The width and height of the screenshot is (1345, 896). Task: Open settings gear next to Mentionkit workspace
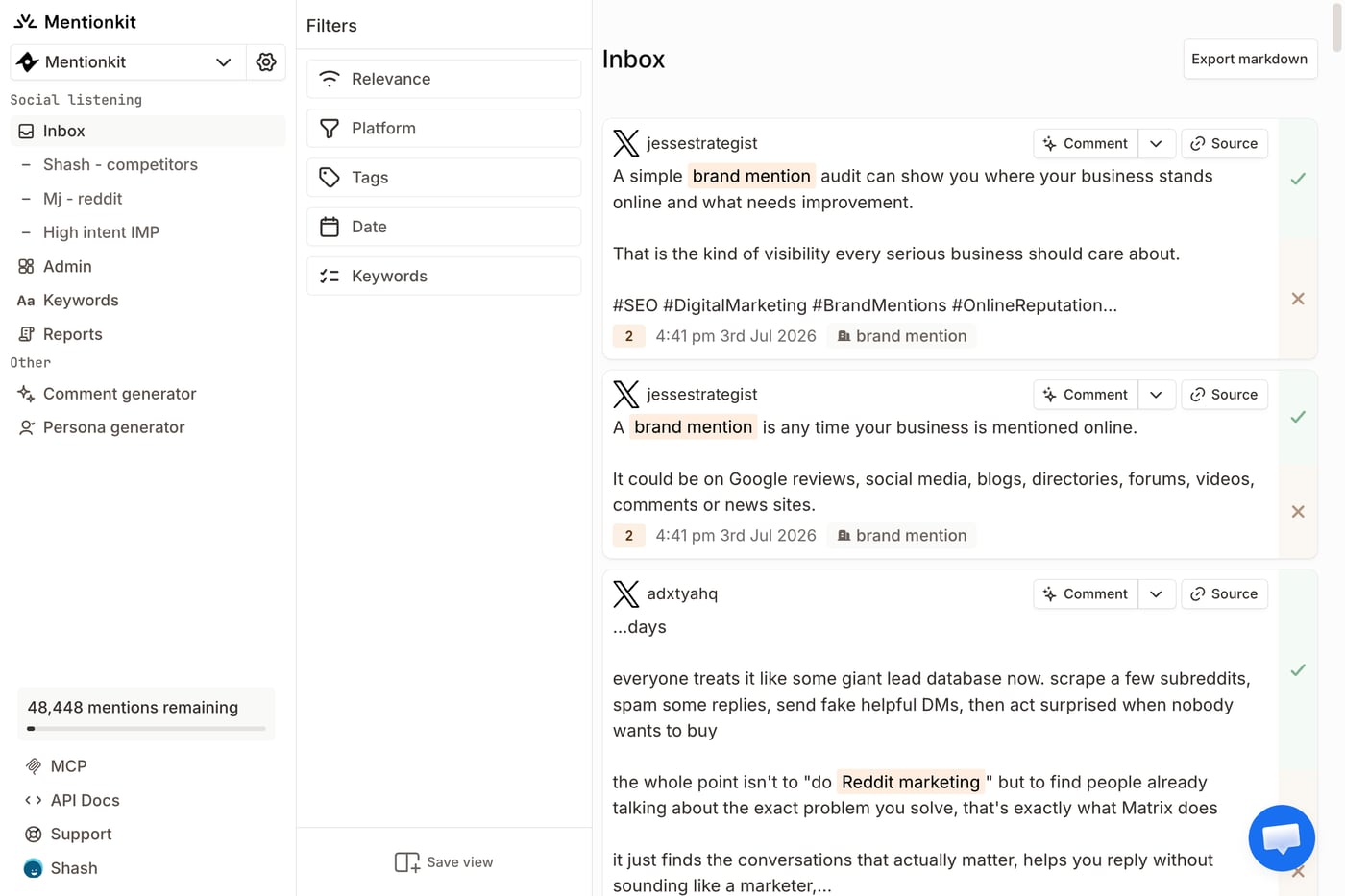[x=266, y=62]
